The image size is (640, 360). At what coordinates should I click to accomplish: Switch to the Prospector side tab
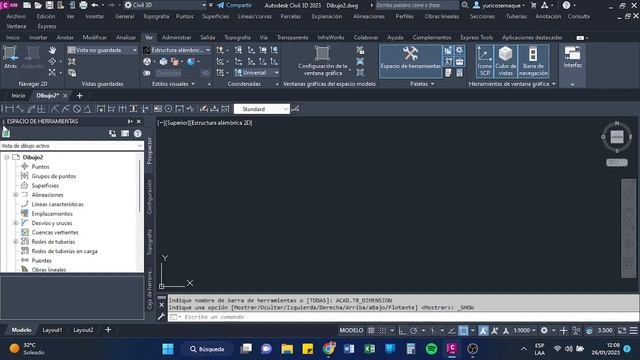(149, 151)
